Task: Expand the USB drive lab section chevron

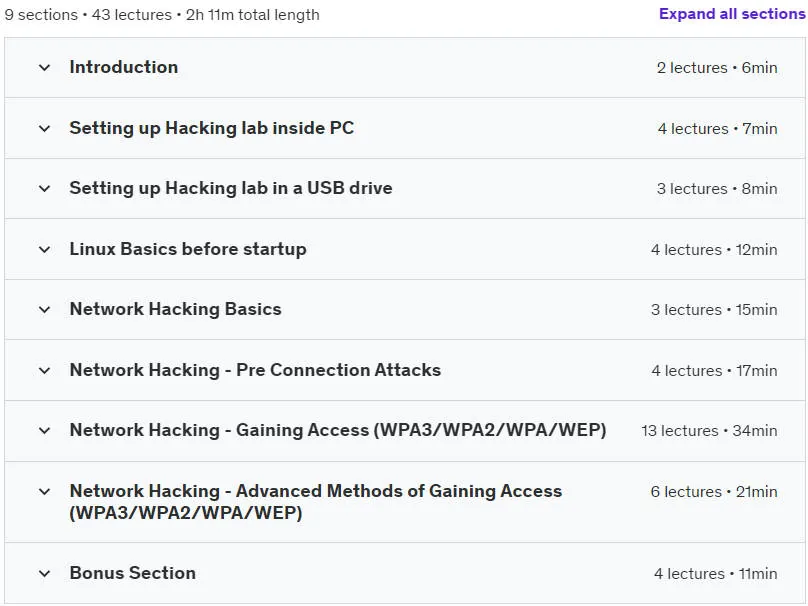Action: pos(45,189)
